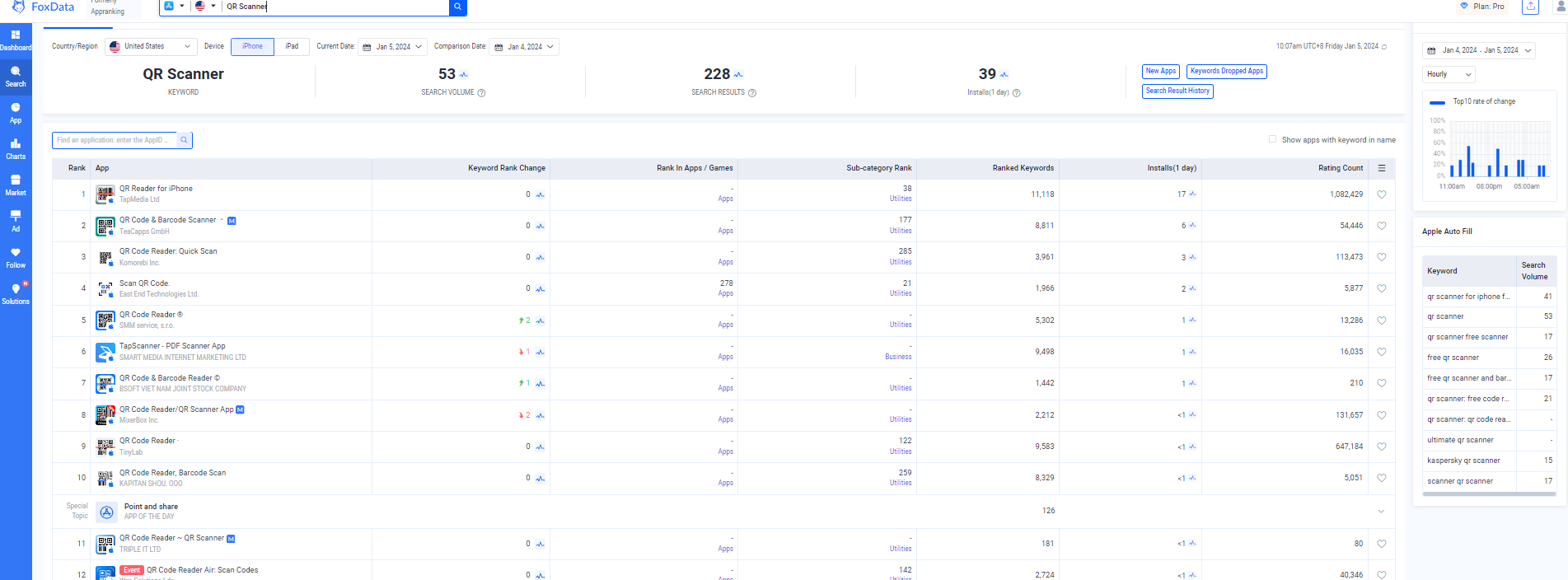Viewport: 1568px width, 580px height.
Task: Sort by Installs(1 day) column header
Action: pyautogui.click(x=1172, y=168)
